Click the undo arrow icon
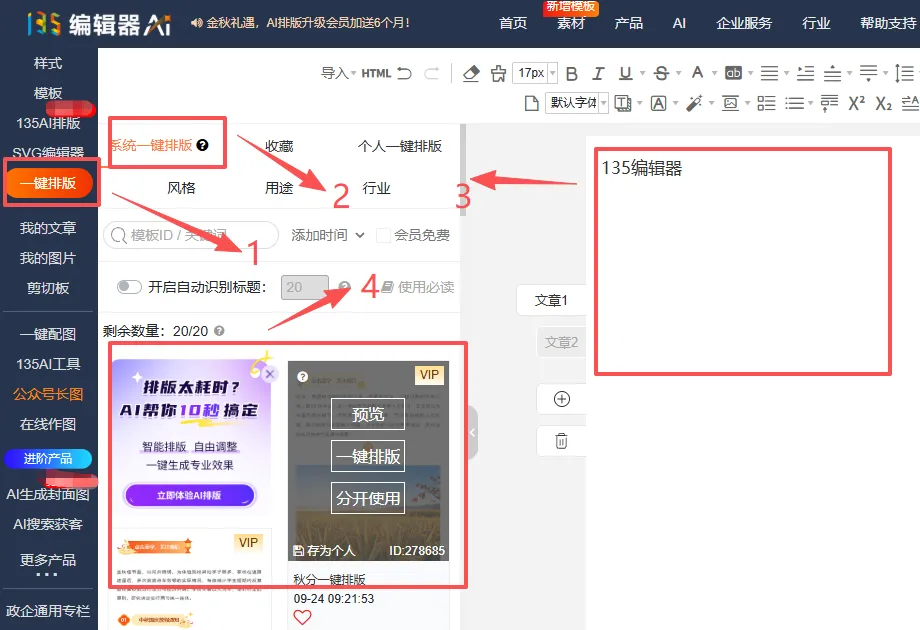 point(405,73)
